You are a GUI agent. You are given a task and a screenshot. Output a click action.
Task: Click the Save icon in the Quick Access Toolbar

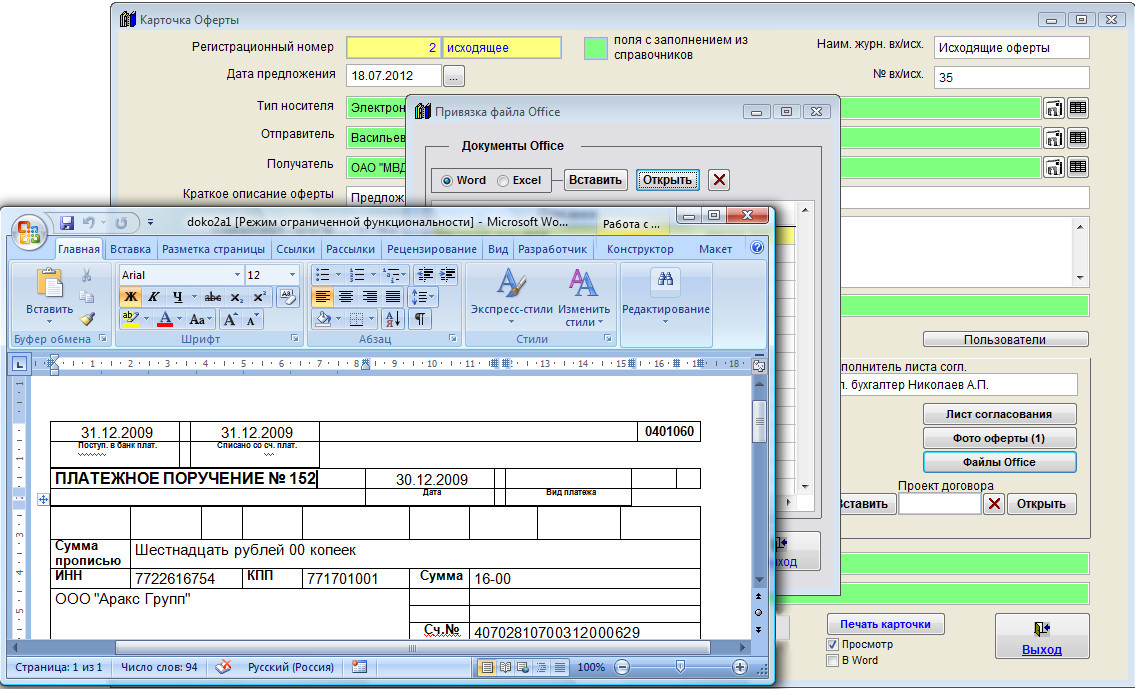pyautogui.click(x=67, y=222)
